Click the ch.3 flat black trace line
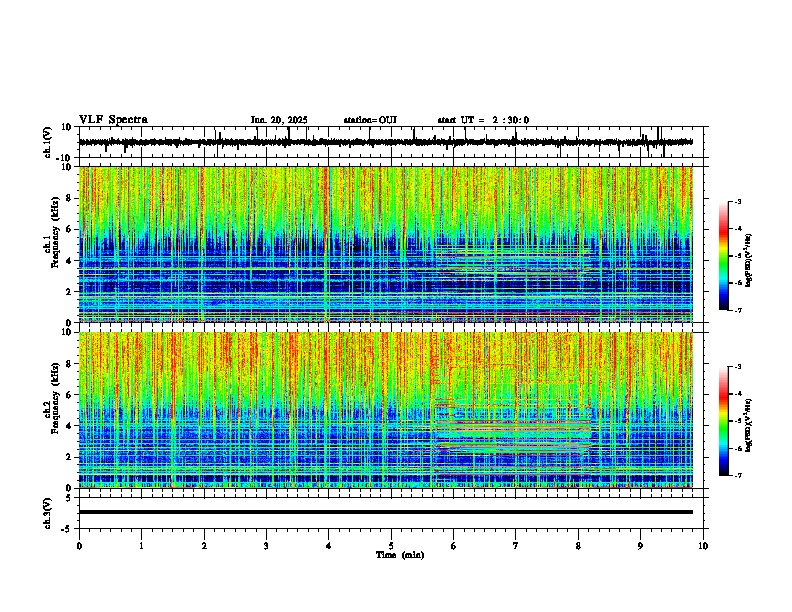792x612 pixels. point(386,512)
